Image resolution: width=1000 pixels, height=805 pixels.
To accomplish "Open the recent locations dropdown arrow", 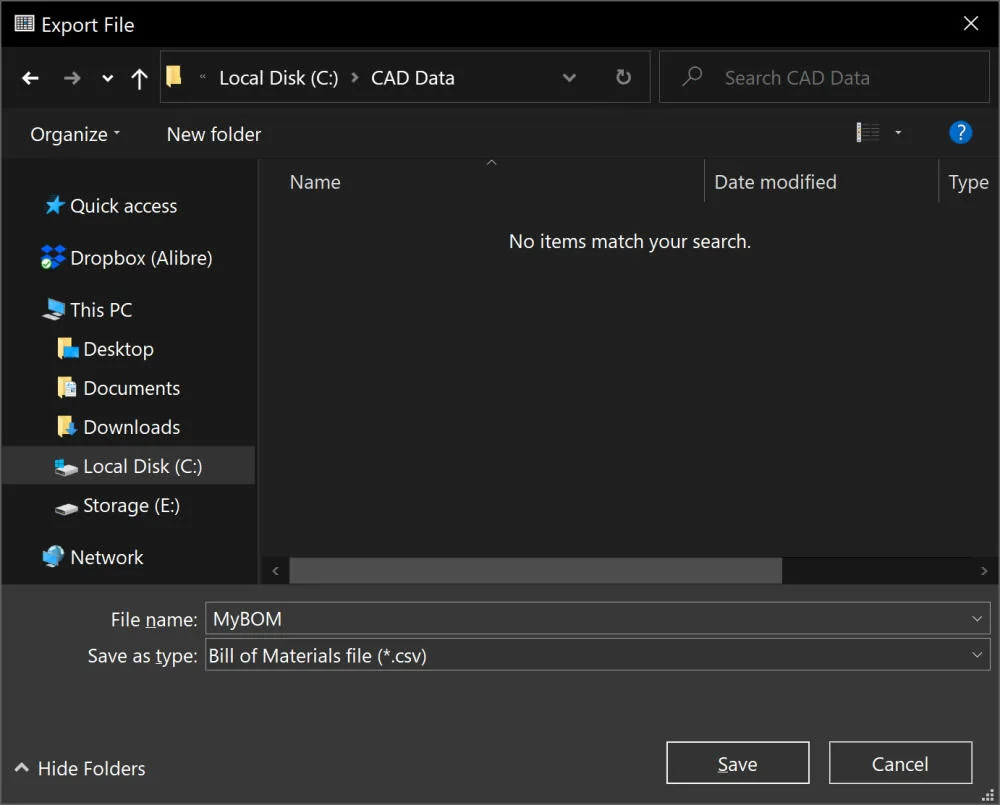I will (107, 78).
